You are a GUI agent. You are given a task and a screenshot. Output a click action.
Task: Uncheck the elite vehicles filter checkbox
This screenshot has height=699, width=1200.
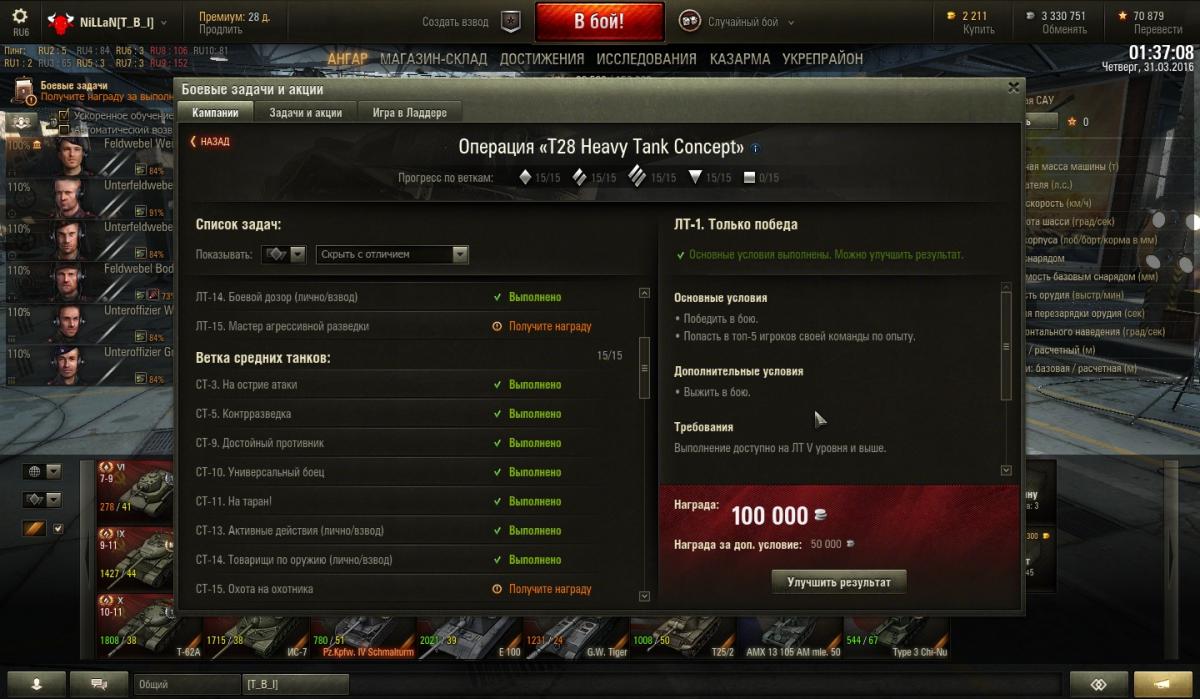[58, 528]
